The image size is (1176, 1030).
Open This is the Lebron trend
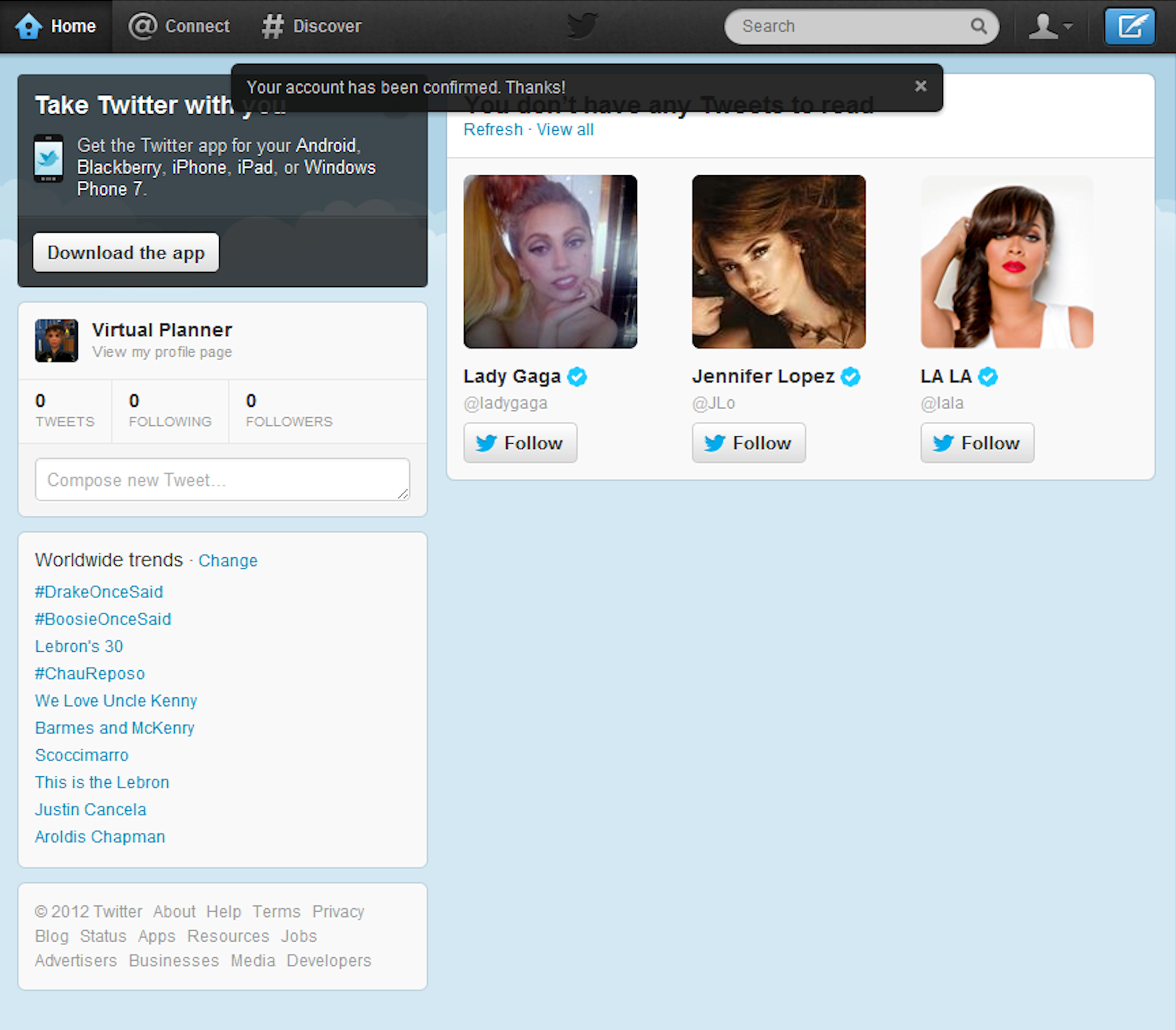[102, 782]
